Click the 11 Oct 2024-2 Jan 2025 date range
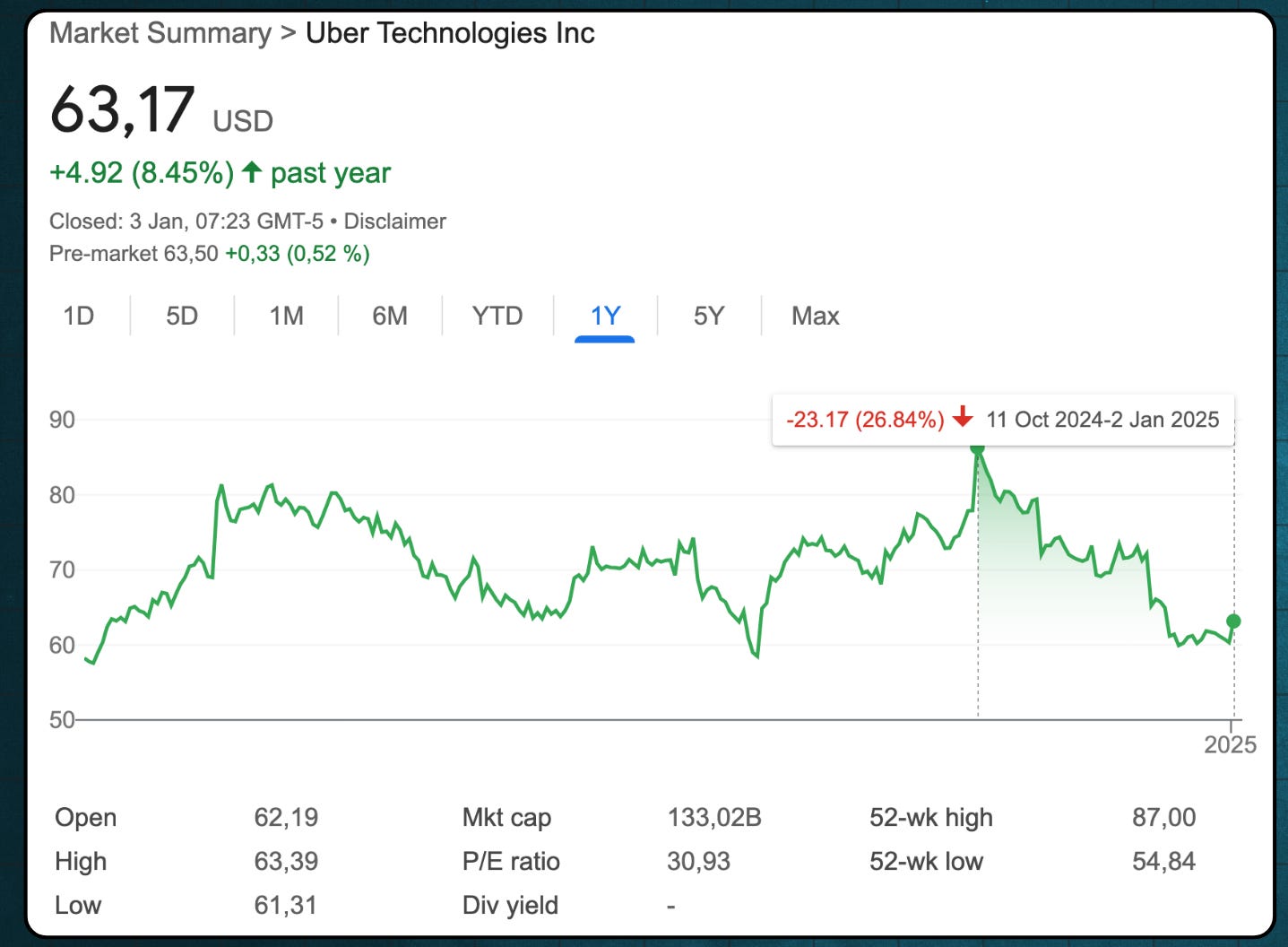This screenshot has height=947, width=1288. point(1102,420)
